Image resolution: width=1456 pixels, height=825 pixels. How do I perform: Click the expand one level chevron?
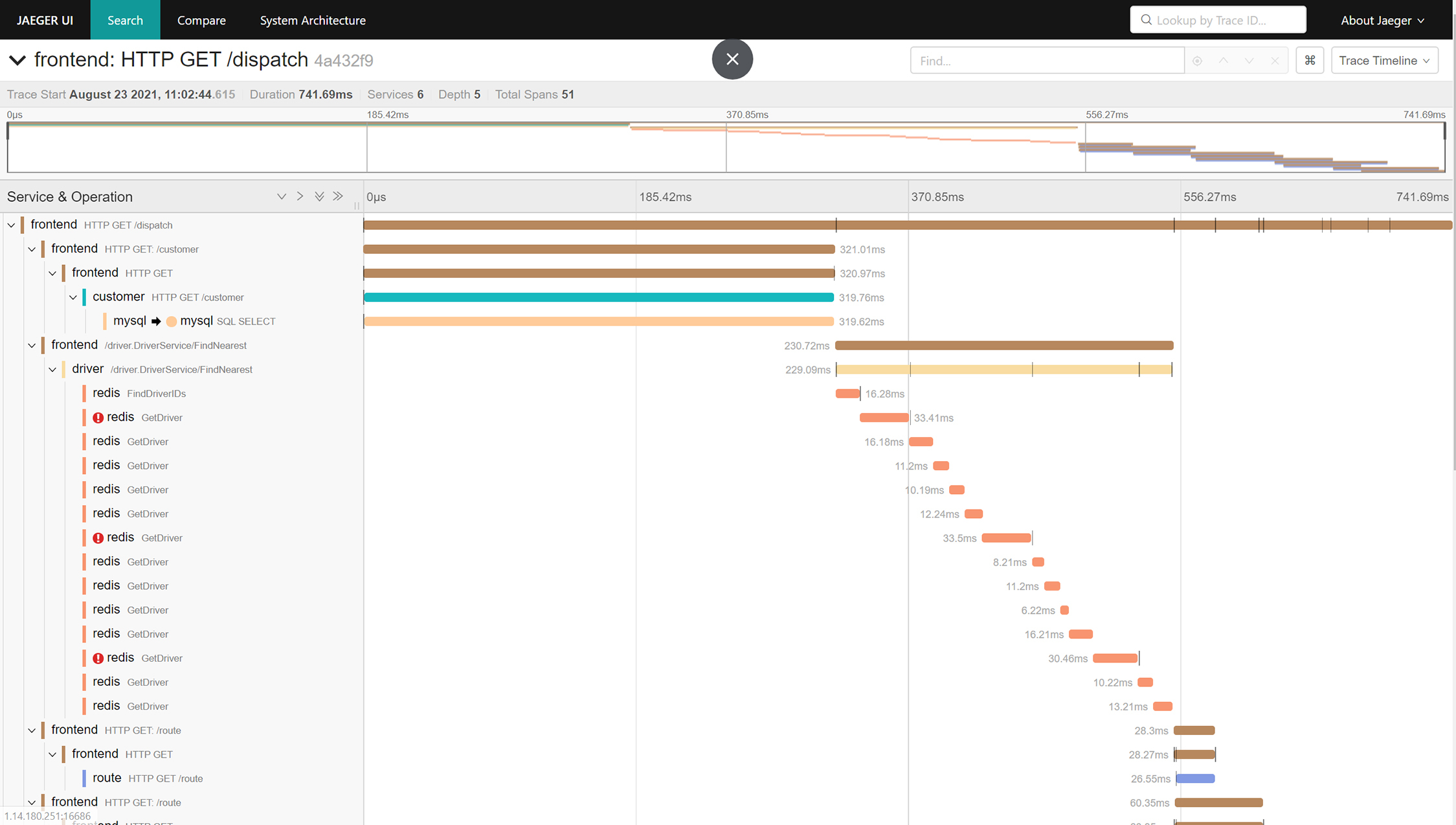(282, 196)
